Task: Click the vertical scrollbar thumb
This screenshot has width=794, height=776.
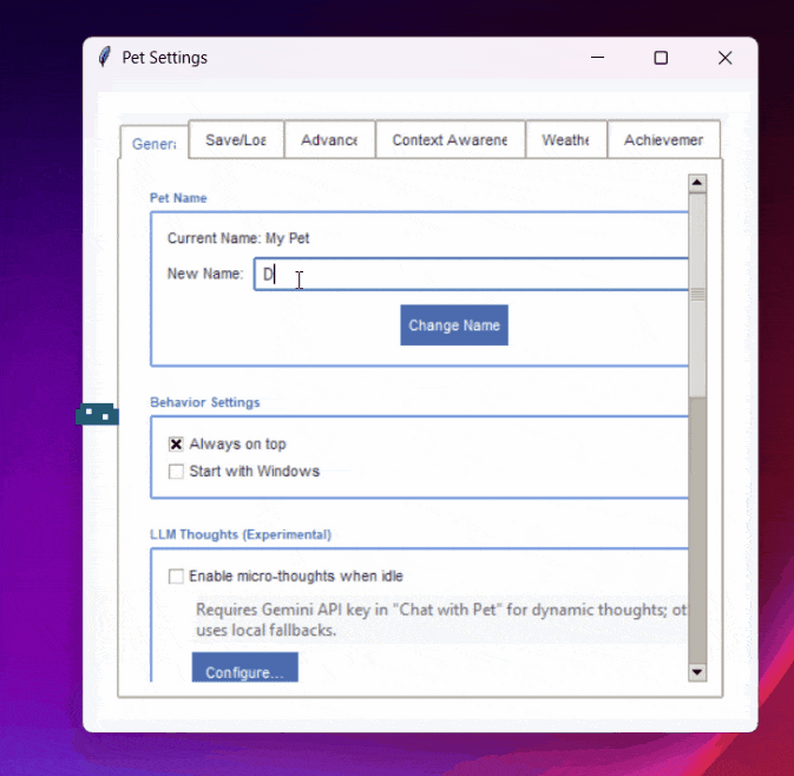Action: [697, 295]
